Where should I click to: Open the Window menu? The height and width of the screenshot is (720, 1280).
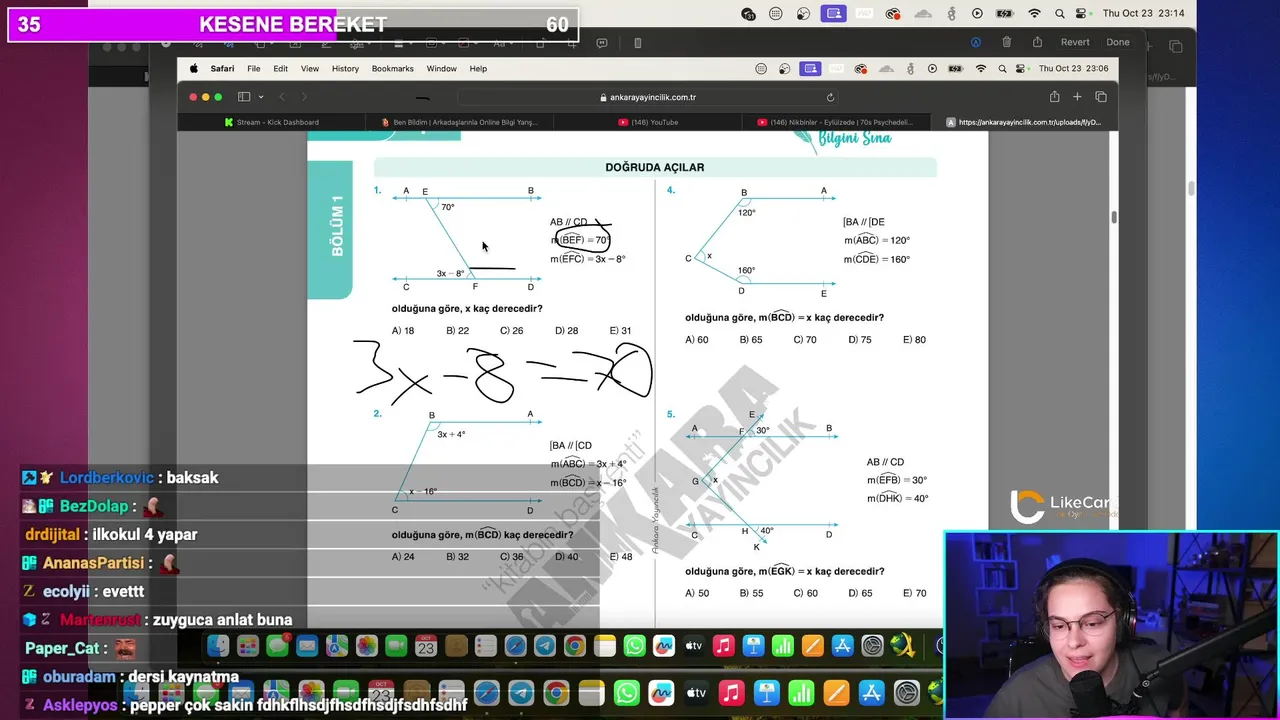[441, 69]
